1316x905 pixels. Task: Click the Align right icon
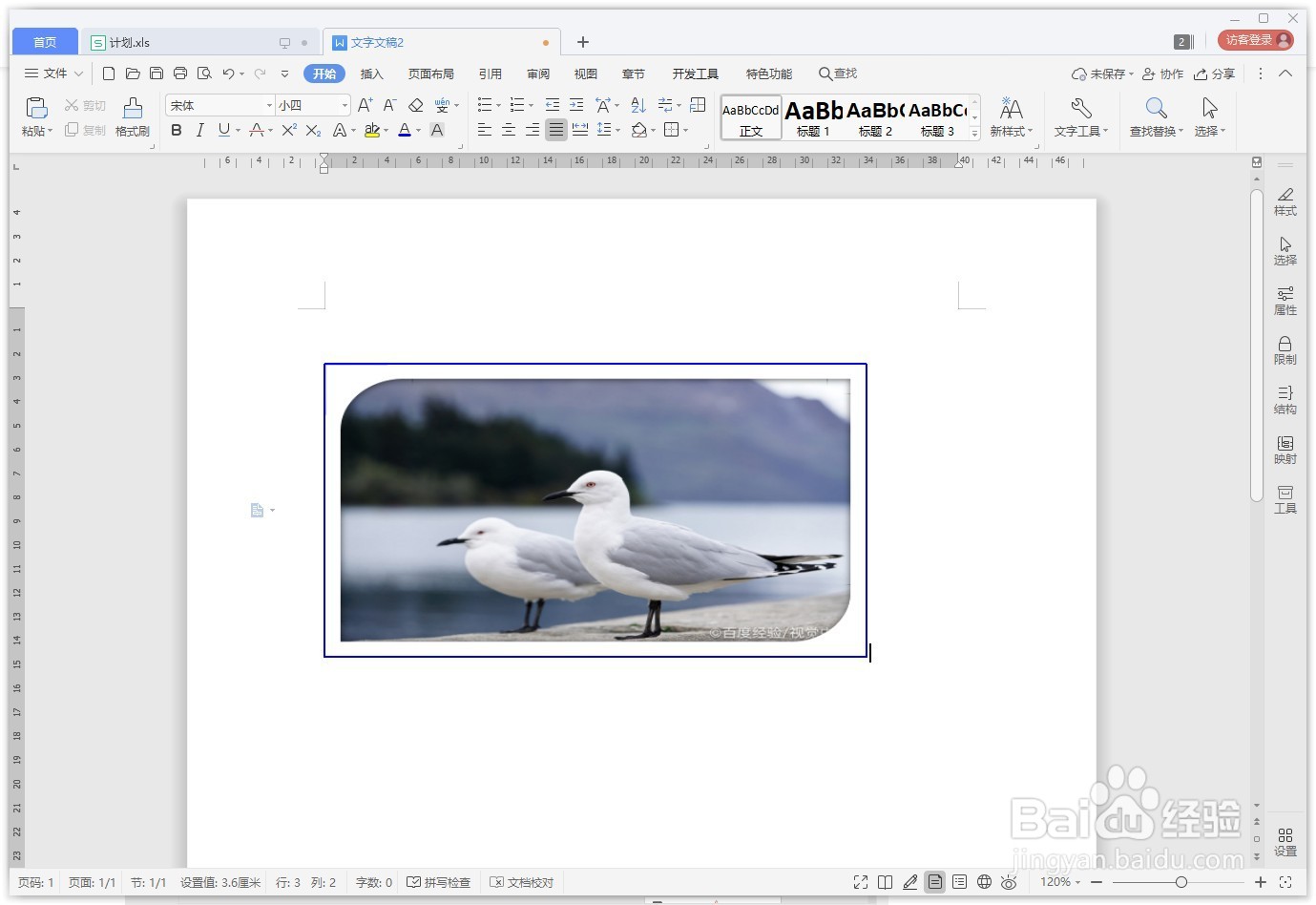coord(533,130)
